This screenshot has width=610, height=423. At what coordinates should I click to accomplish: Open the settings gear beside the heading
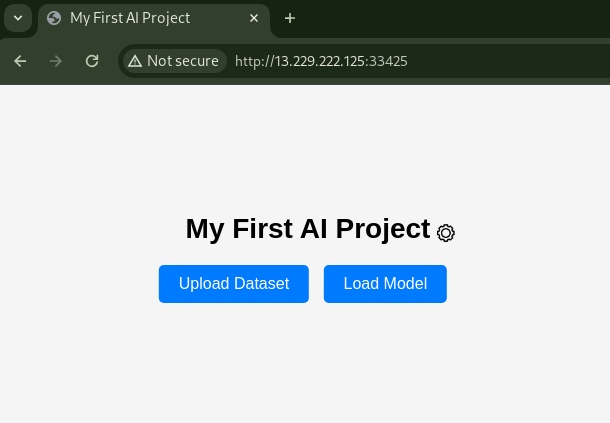(x=445, y=233)
